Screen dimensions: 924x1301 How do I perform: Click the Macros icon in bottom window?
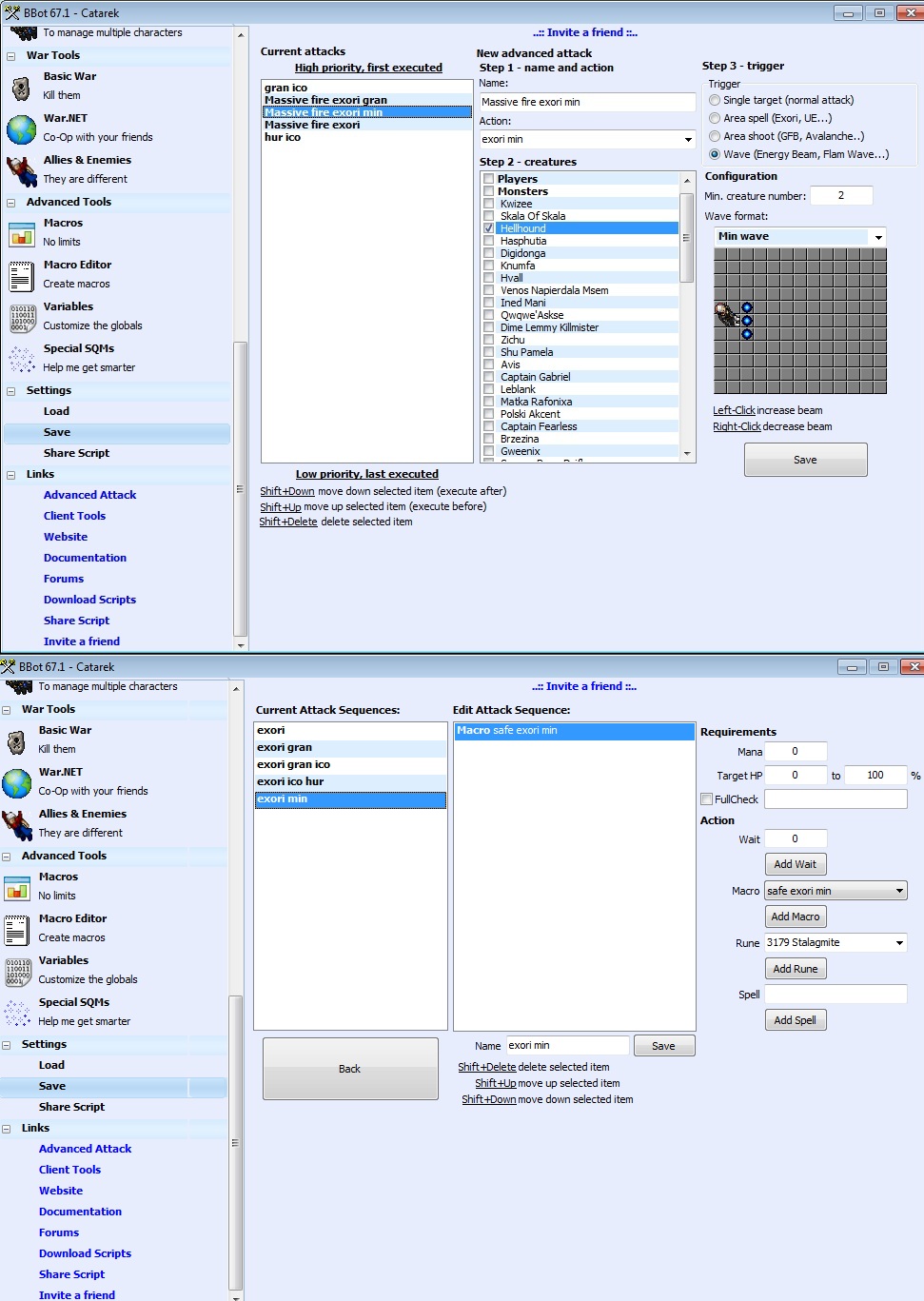pyautogui.click(x=17, y=888)
